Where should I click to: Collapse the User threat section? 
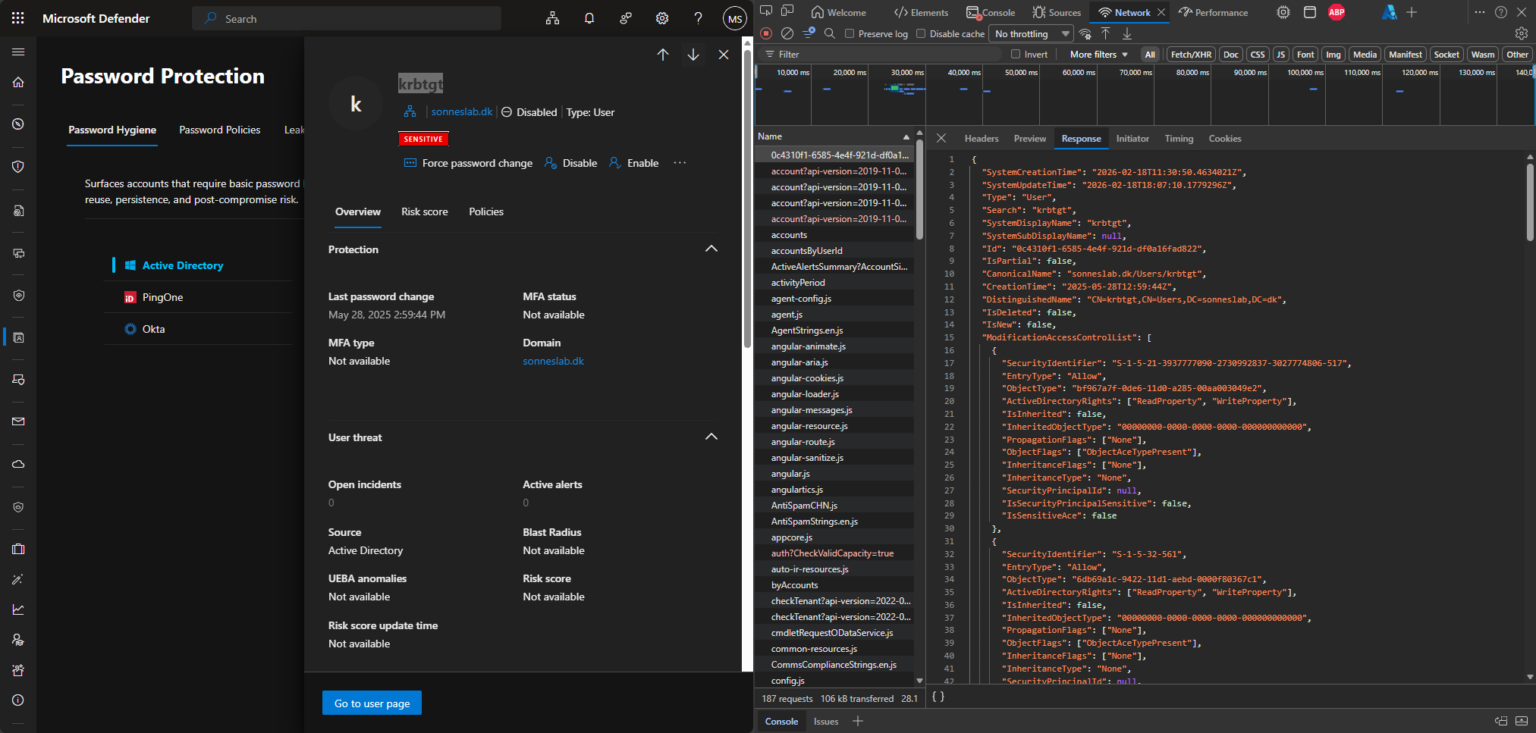(711, 437)
